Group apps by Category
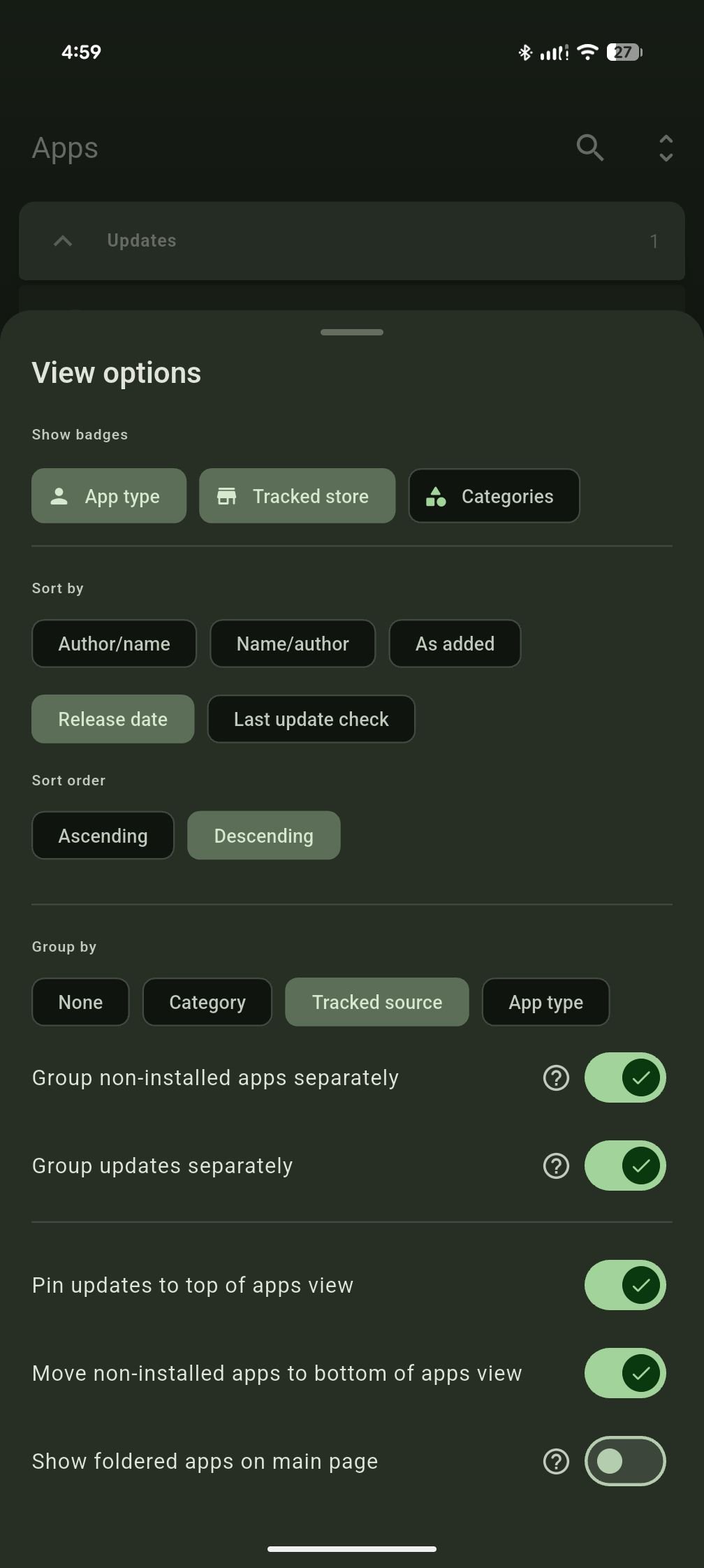 [x=207, y=1002]
